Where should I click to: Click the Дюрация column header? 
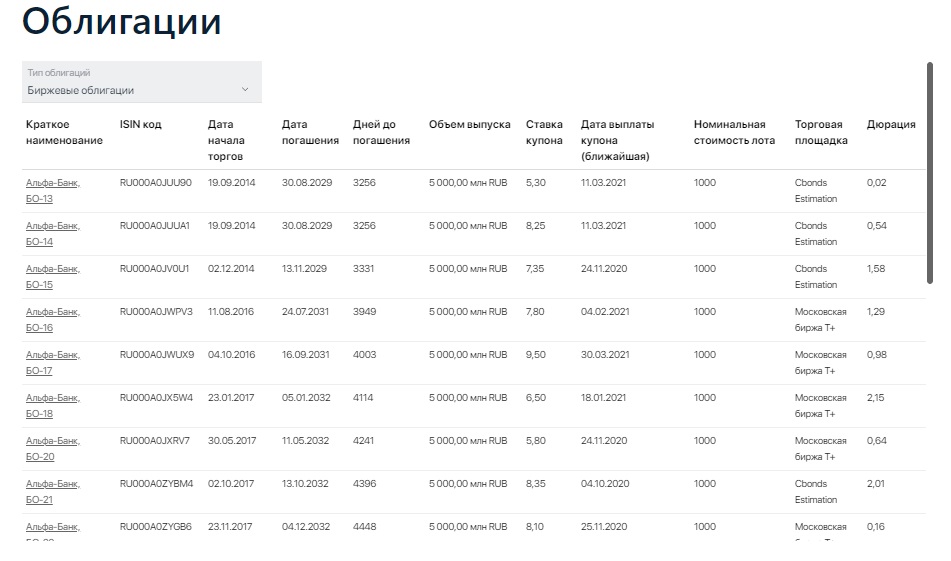click(x=890, y=125)
